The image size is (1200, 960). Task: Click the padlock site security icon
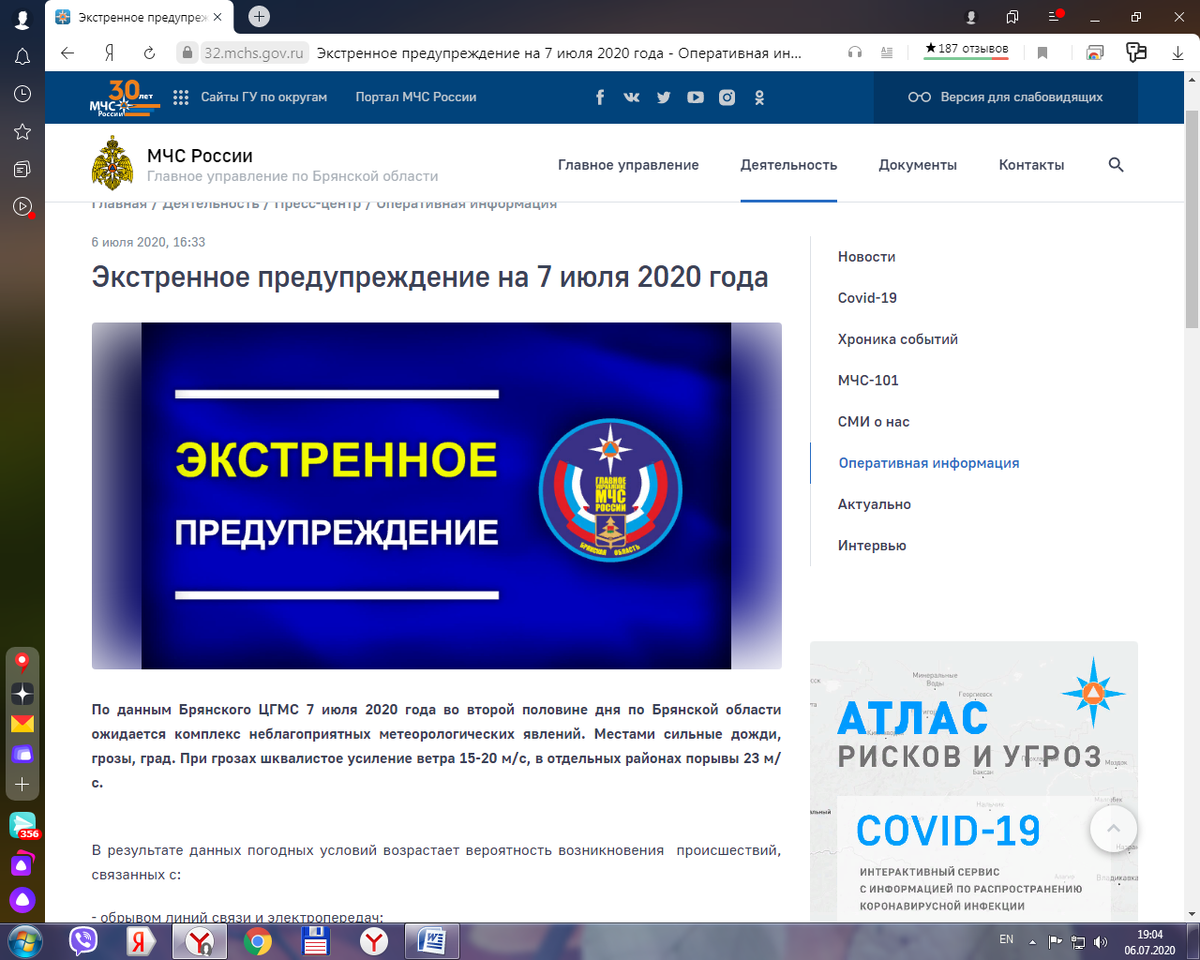[186, 53]
